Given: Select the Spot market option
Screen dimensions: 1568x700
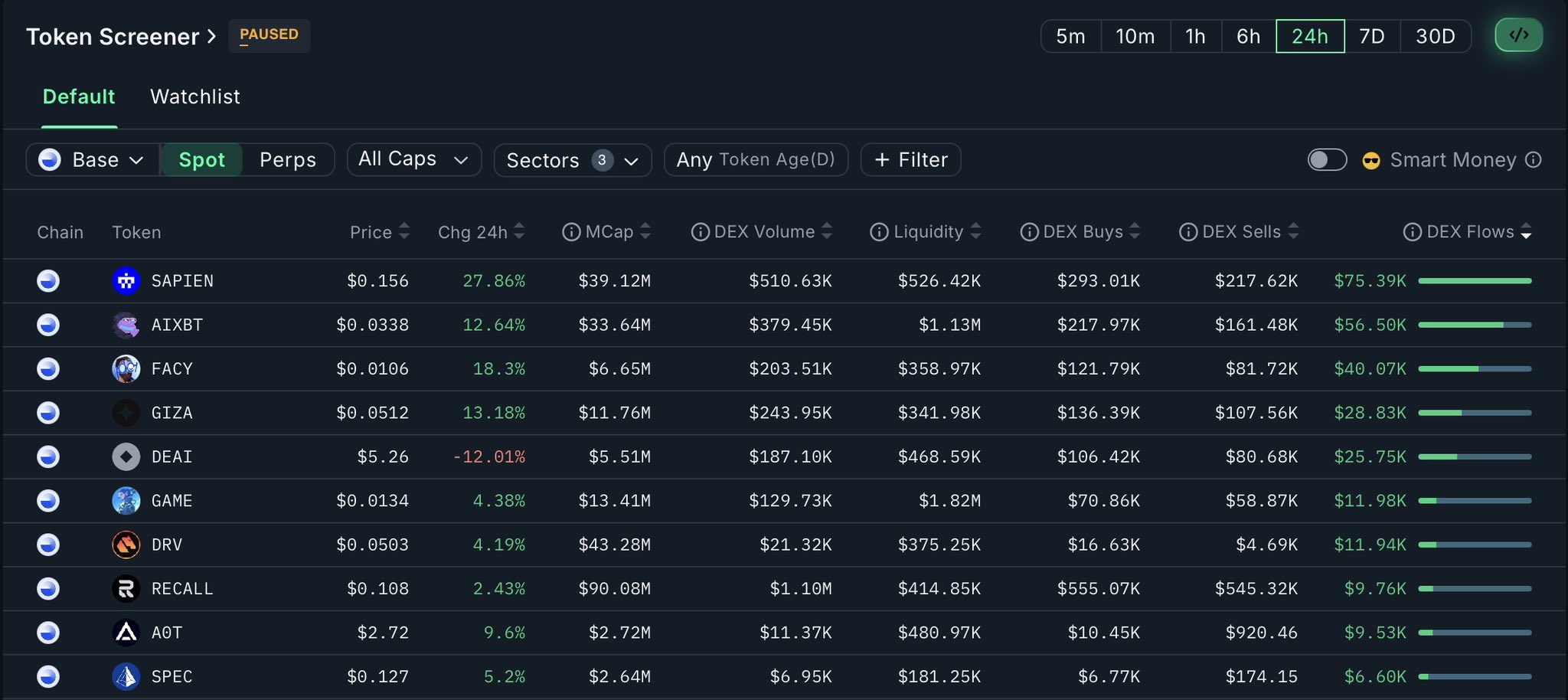Looking at the screenshot, I should [201, 159].
